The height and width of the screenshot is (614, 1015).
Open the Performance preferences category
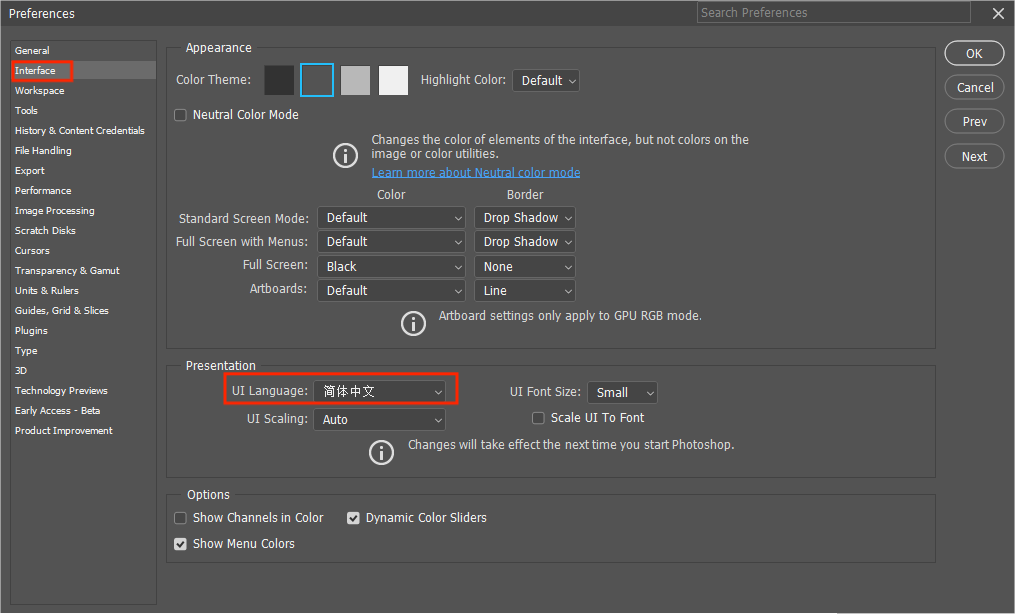(43, 191)
